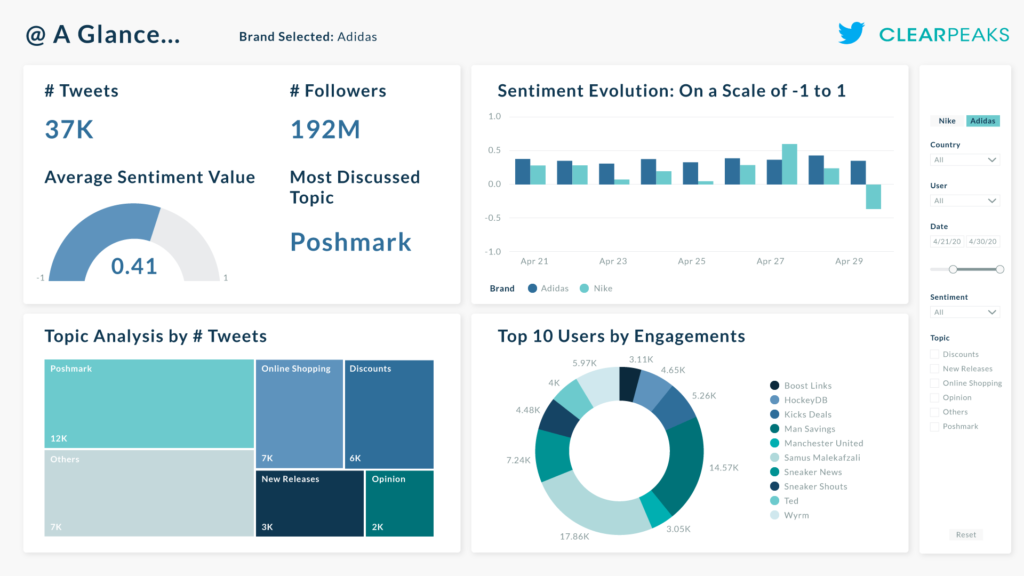
Task: Click the Adidas bar above Apr 21 label
Action: point(522,172)
